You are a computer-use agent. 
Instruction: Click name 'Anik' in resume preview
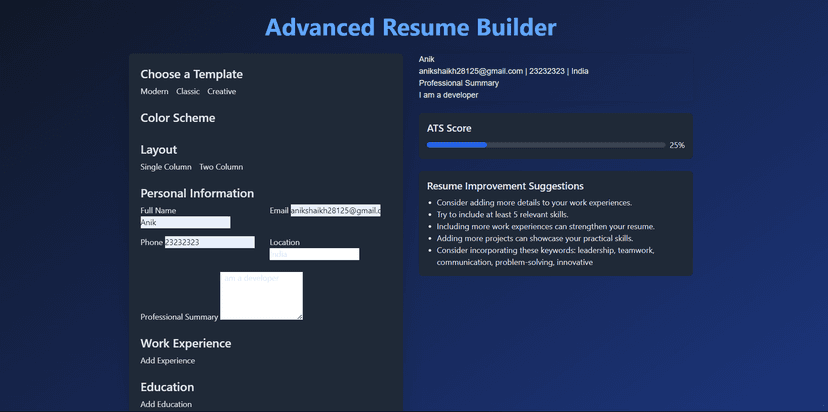[x=426, y=59]
